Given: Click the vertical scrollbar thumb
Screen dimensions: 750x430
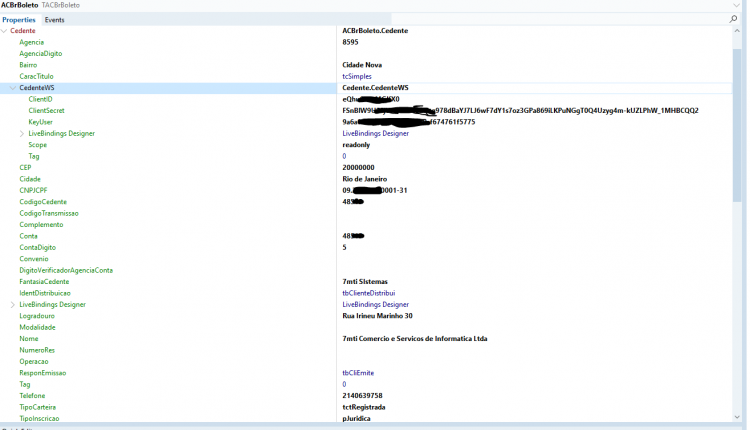Looking at the screenshot, I should tap(737, 124).
